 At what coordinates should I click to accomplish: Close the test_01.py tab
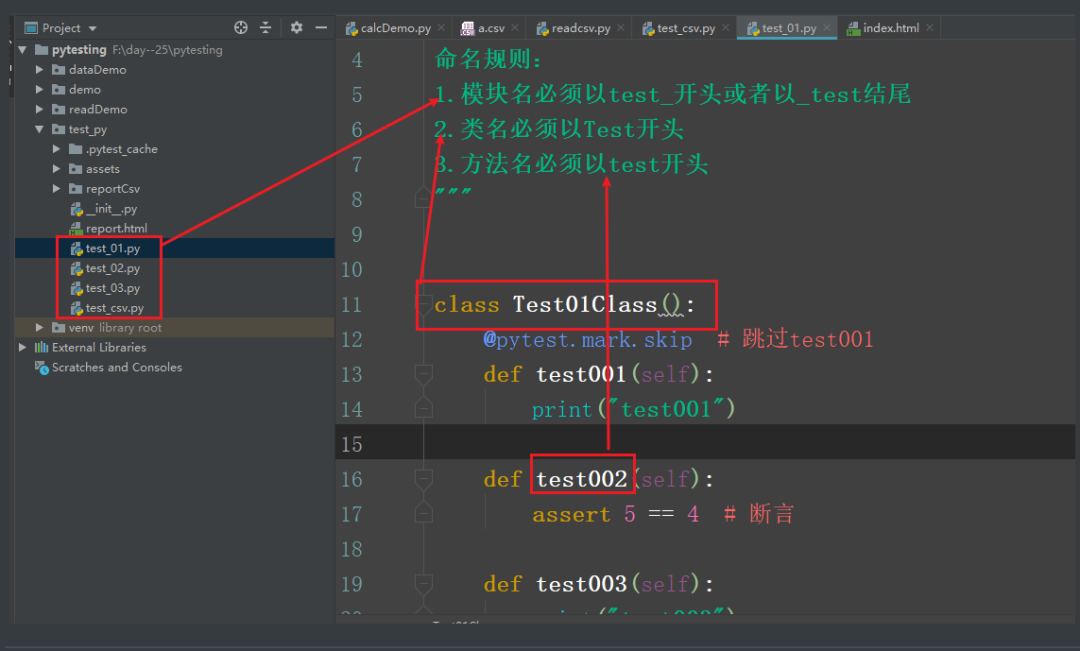click(x=827, y=28)
